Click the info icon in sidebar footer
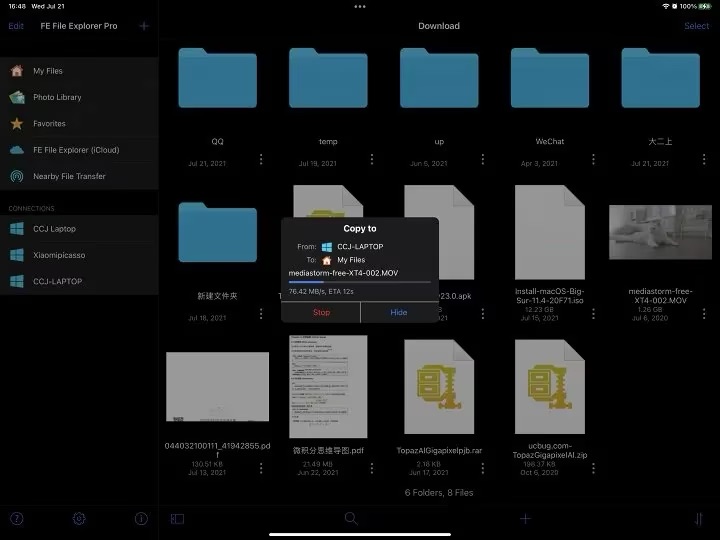Viewport: 720px width, 540px height. (141, 519)
